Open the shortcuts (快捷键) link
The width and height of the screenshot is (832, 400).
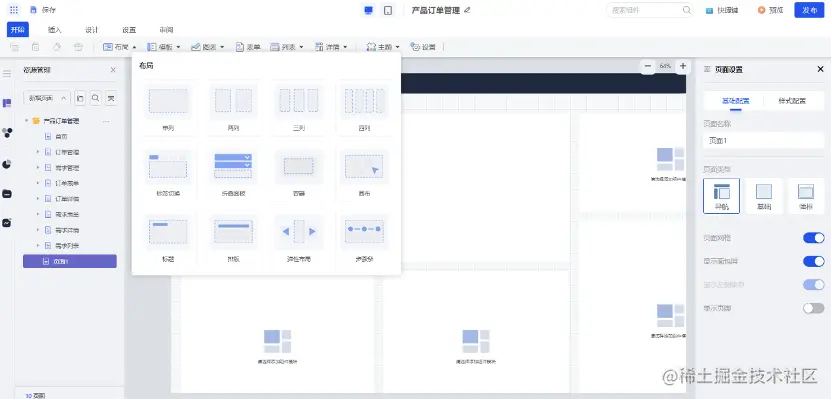[x=722, y=10]
